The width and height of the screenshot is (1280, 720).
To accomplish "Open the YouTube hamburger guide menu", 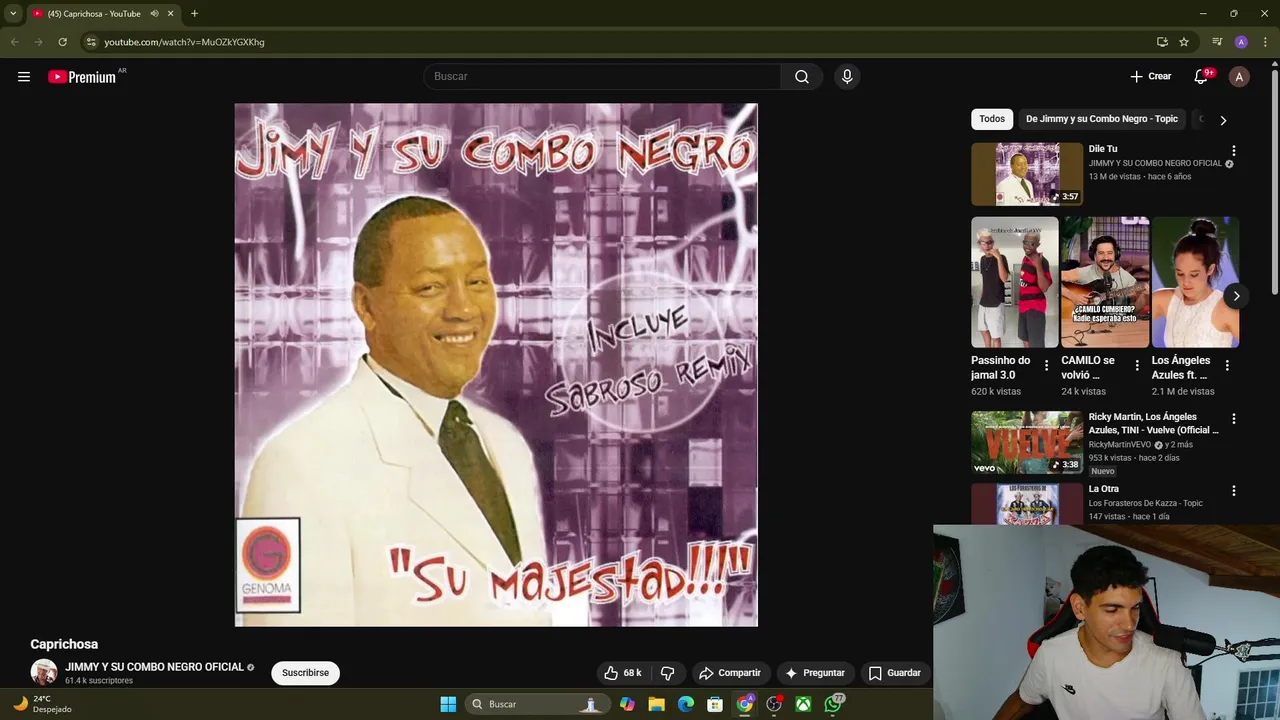I will (x=24, y=77).
